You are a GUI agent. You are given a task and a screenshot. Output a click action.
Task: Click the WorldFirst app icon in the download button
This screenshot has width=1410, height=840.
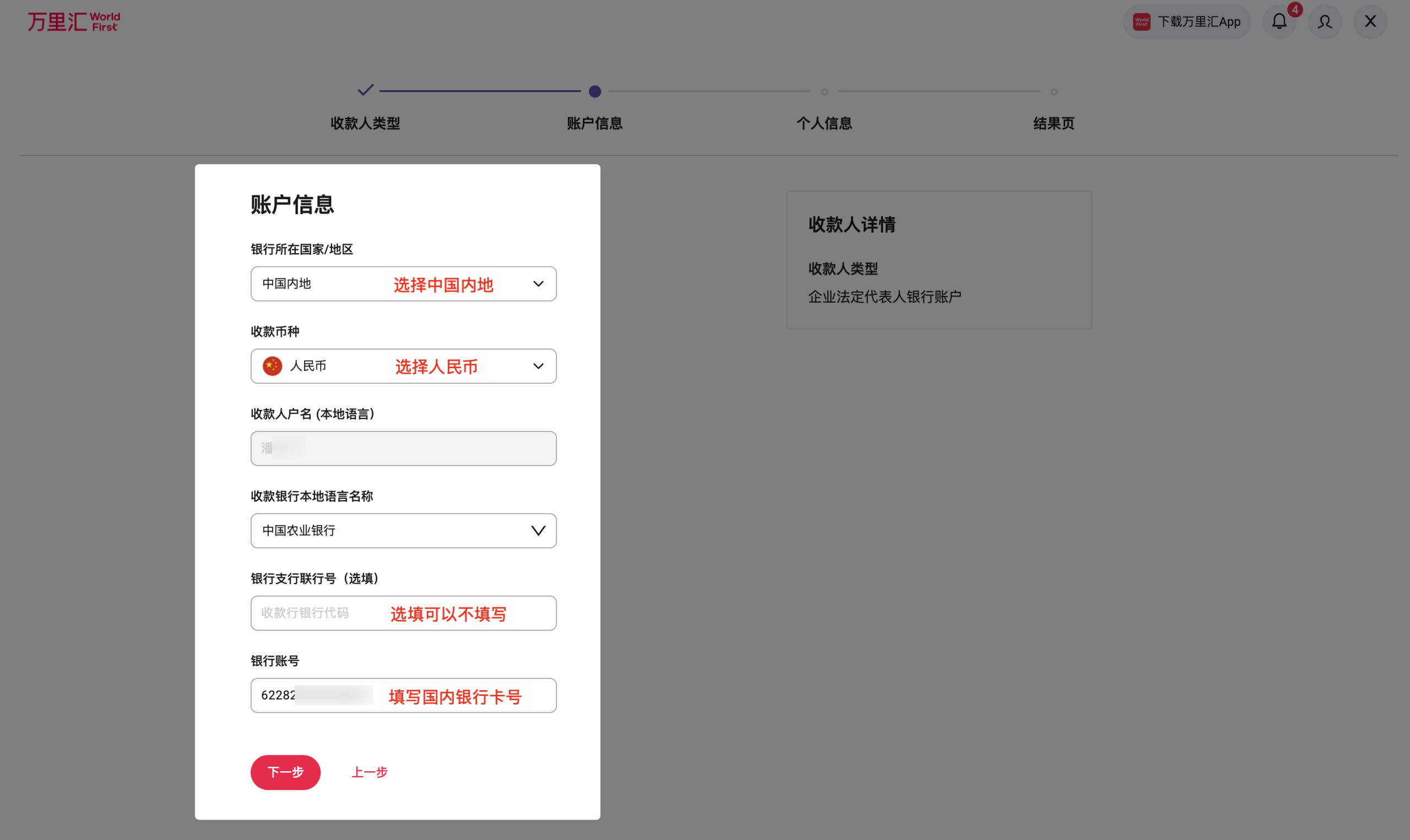click(x=1142, y=21)
